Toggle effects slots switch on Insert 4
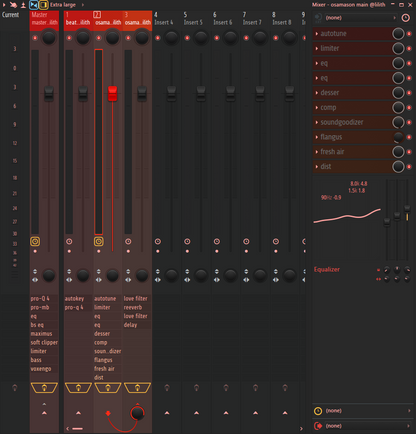The height and width of the screenshot is (434, 416). [x=167, y=388]
